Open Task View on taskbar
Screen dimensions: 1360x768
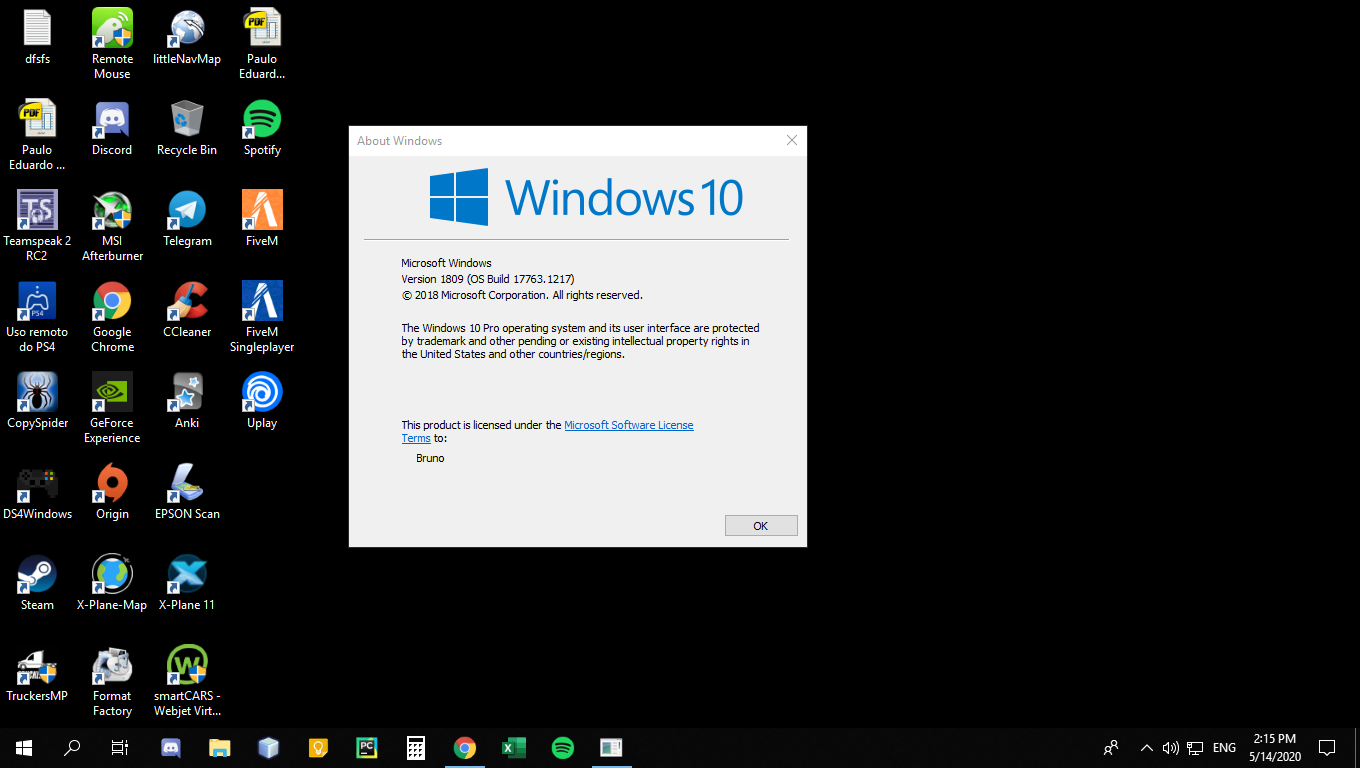click(120, 747)
